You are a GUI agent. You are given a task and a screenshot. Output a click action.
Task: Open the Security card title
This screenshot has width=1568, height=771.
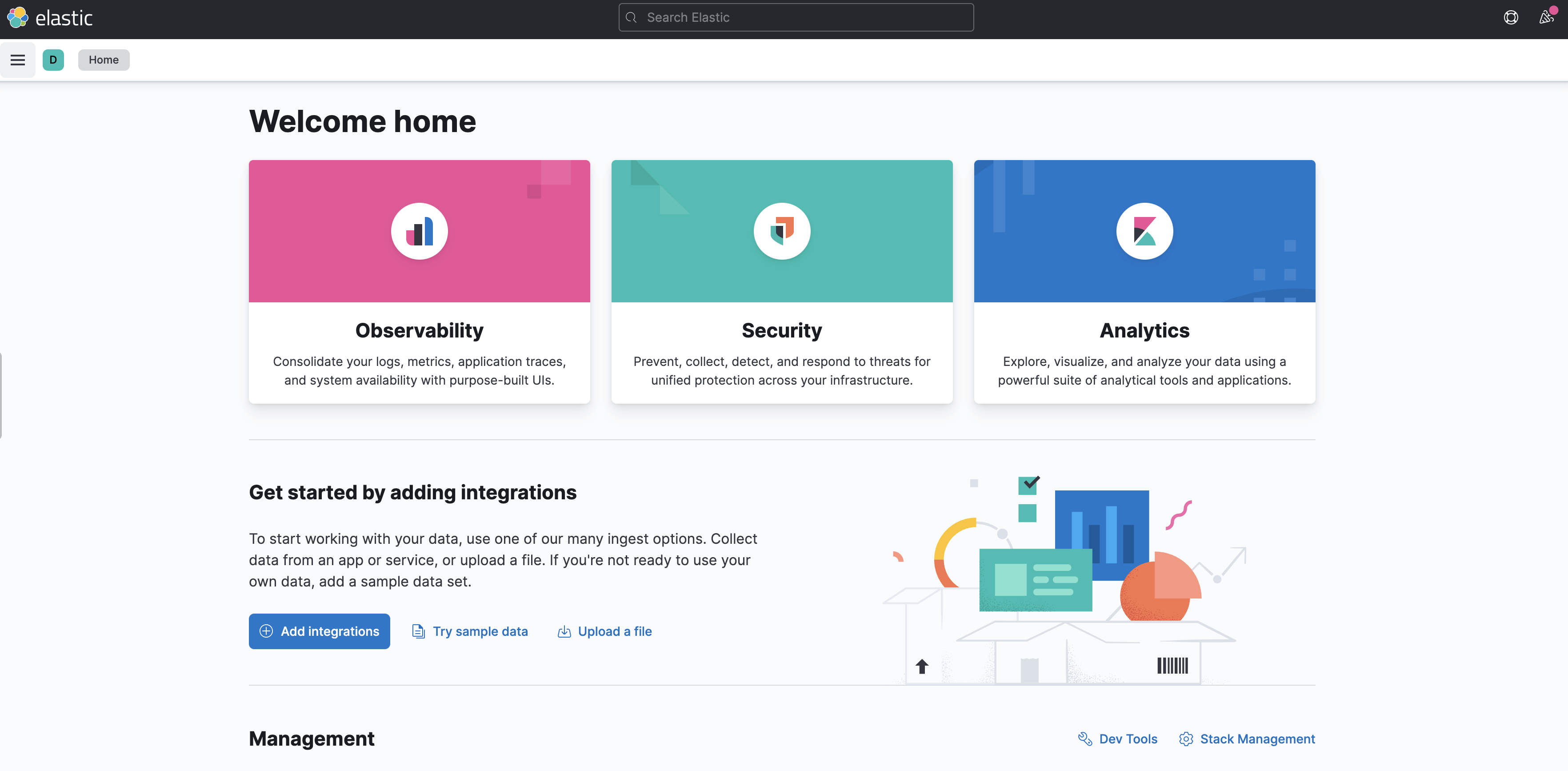click(x=782, y=331)
